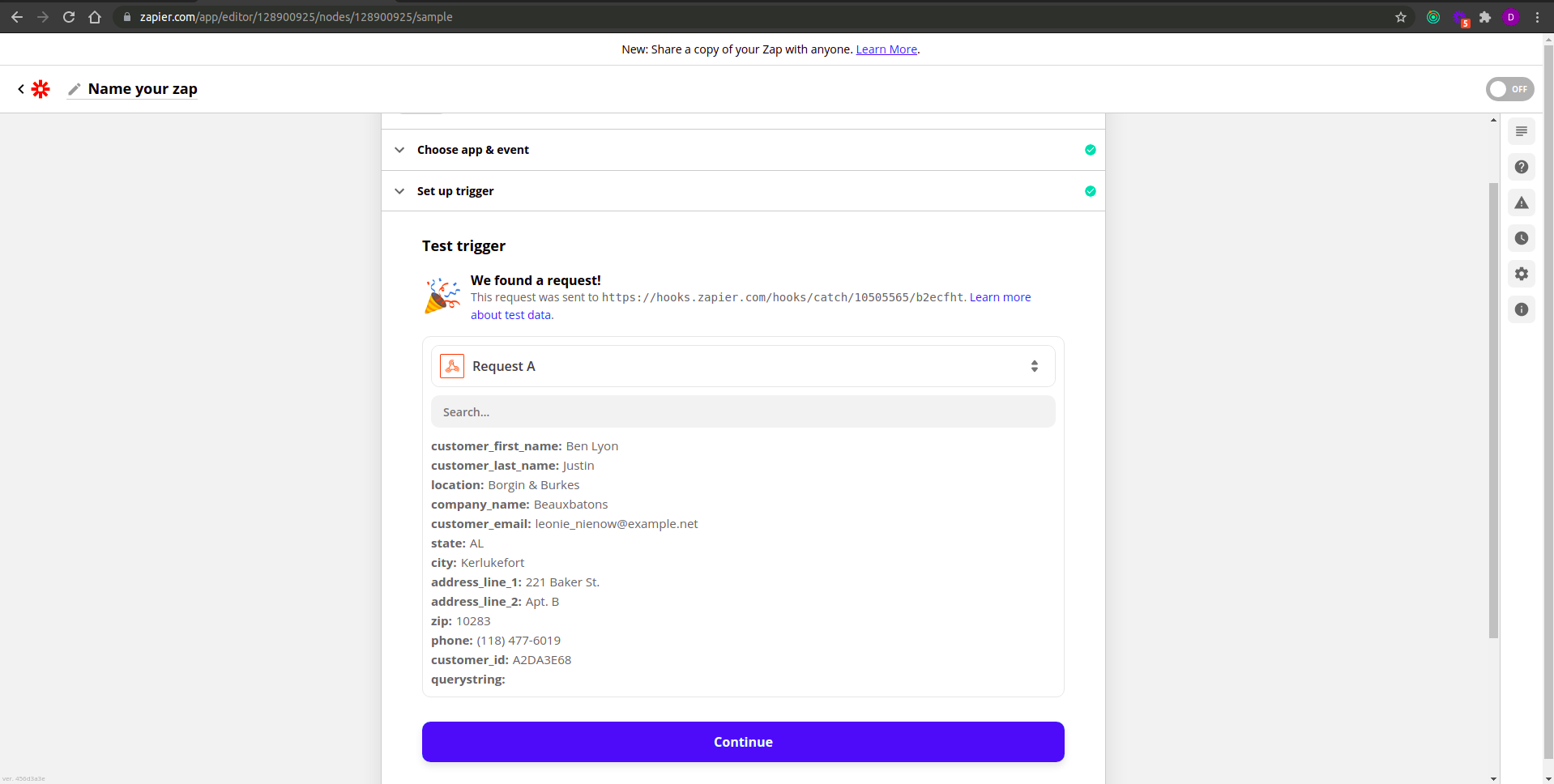The height and width of the screenshot is (784, 1554).
Task: Click the We found a request! heading
Action: tap(536, 280)
